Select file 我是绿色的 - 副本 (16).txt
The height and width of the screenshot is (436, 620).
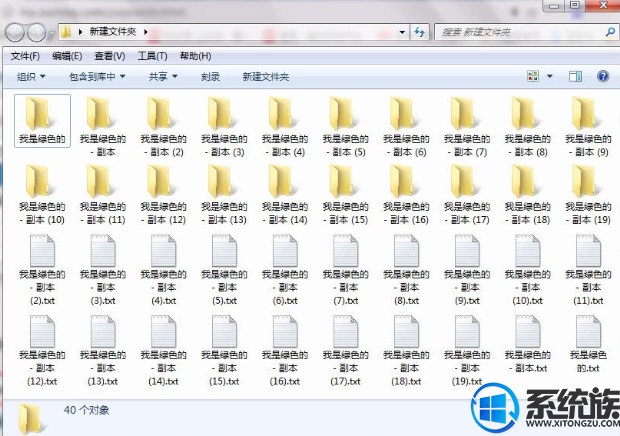285,350
